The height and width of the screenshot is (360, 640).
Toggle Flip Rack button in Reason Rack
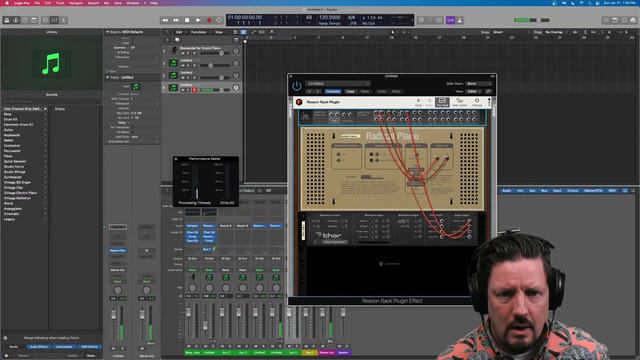click(442, 102)
